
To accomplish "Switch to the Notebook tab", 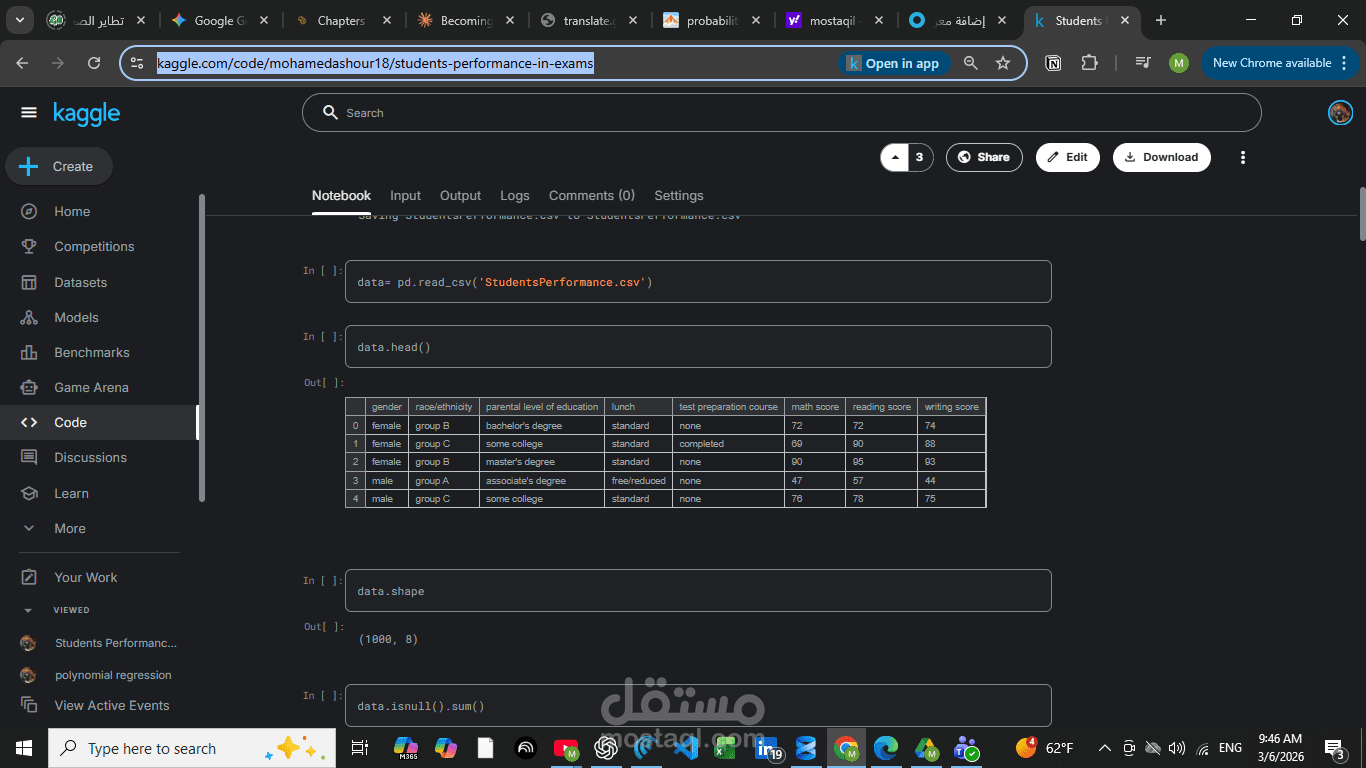I will click(341, 196).
